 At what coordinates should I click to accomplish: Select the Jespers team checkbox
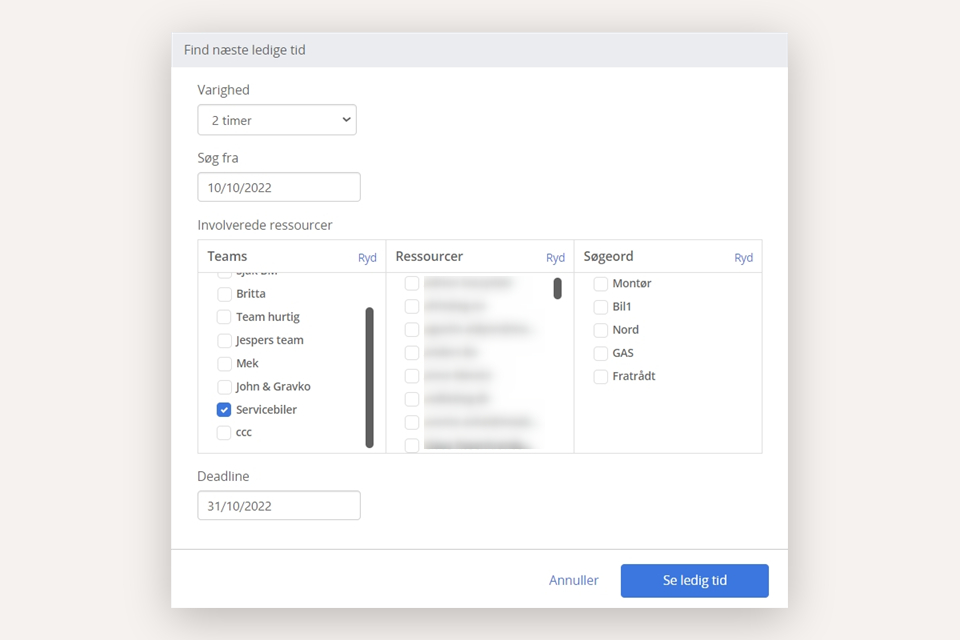(224, 340)
